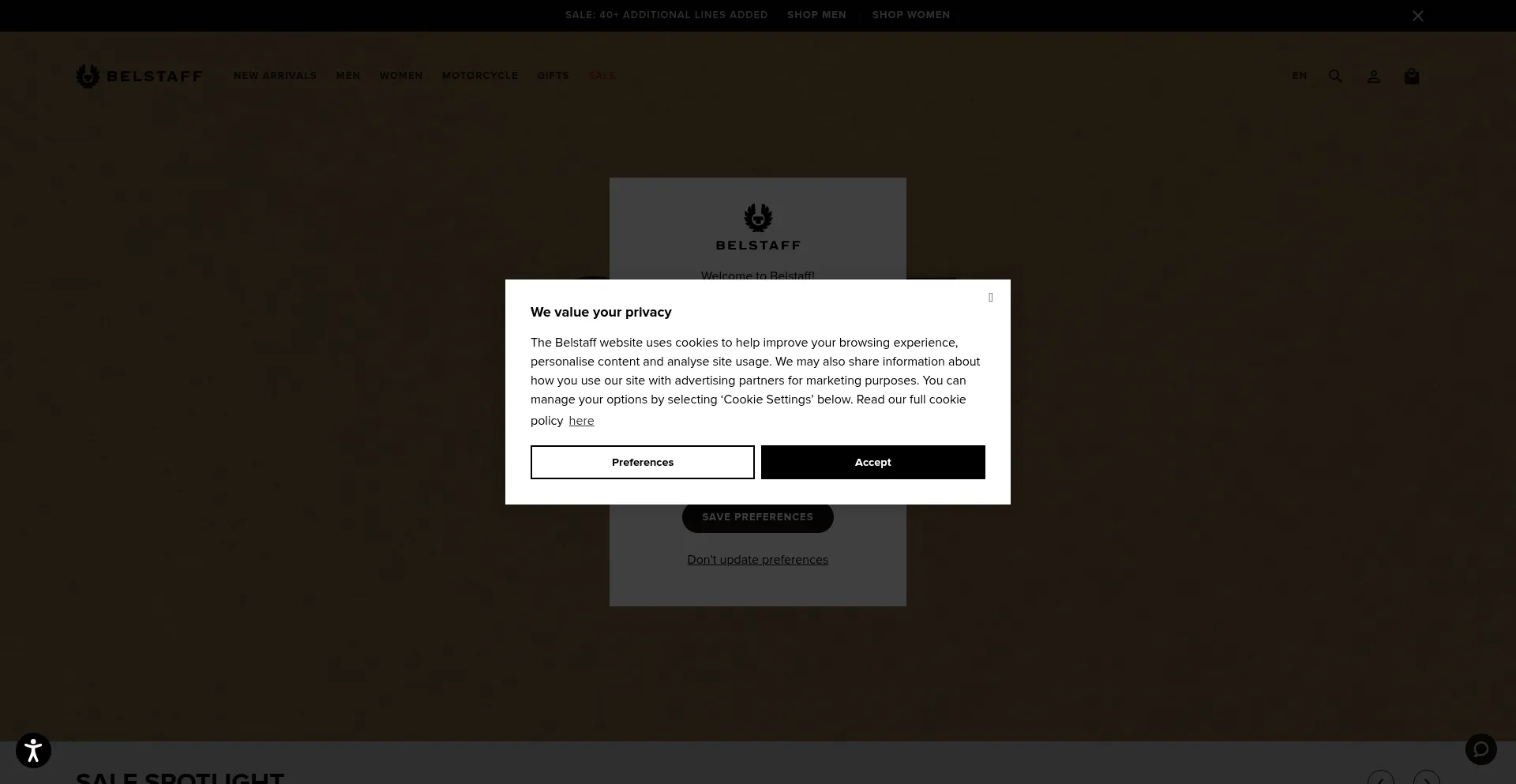Open the accessibility widget icon
Image resolution: width=1516 pixels, height=784 pixels.
pos(33,750)
